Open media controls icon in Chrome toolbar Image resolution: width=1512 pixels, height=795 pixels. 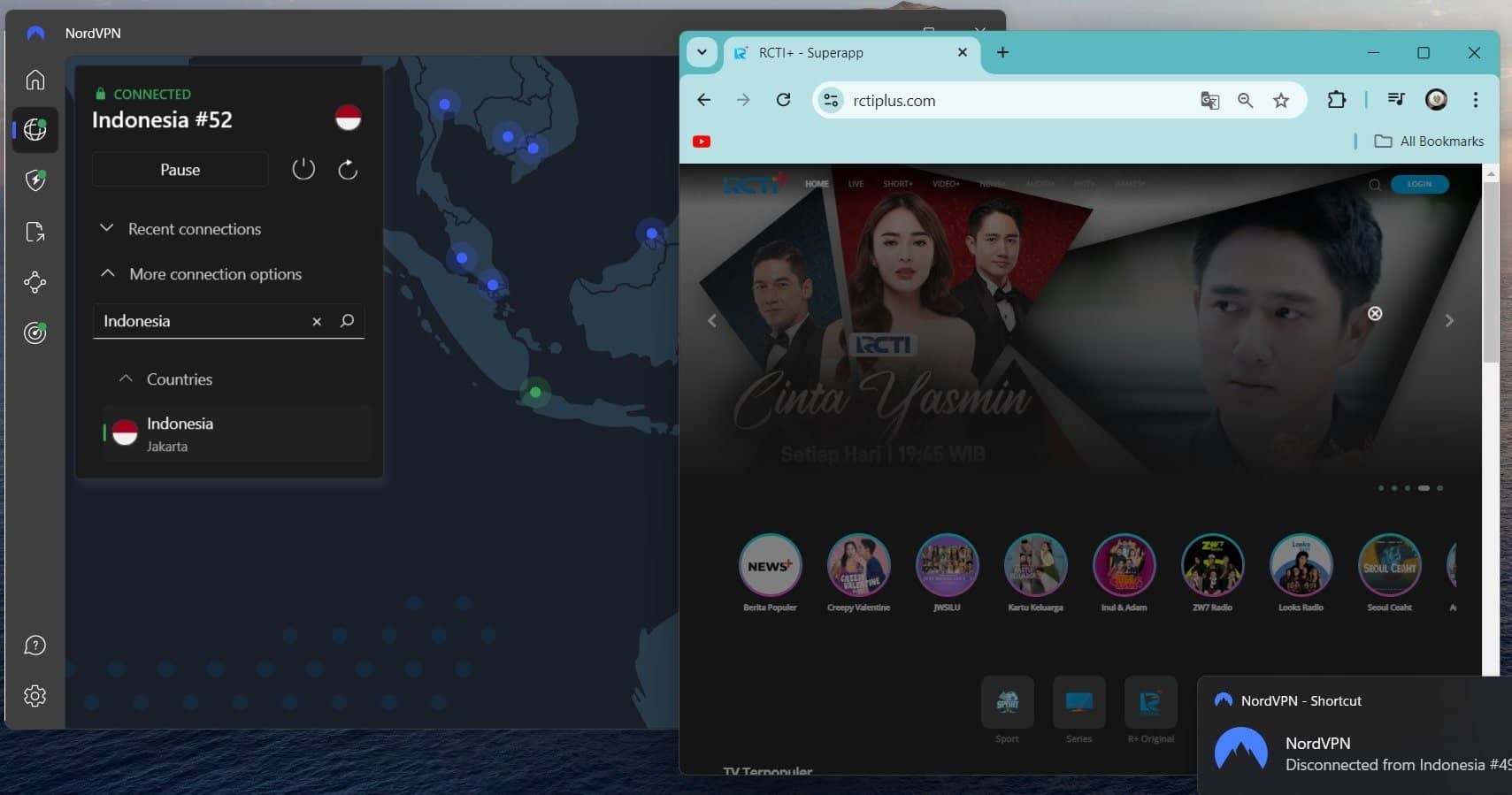[1396, 100]
